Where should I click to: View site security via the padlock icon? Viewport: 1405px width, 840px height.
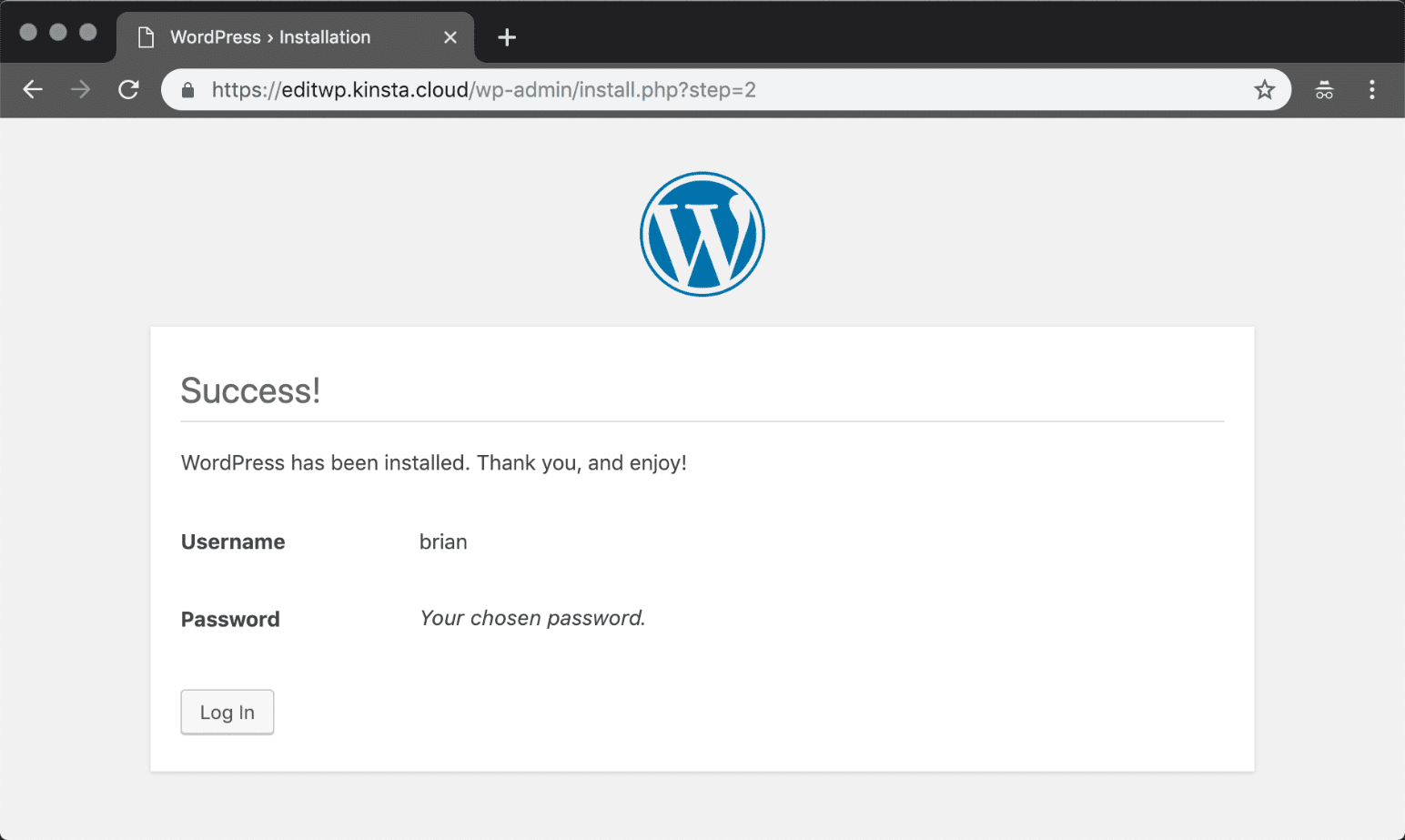pos(187,90)
